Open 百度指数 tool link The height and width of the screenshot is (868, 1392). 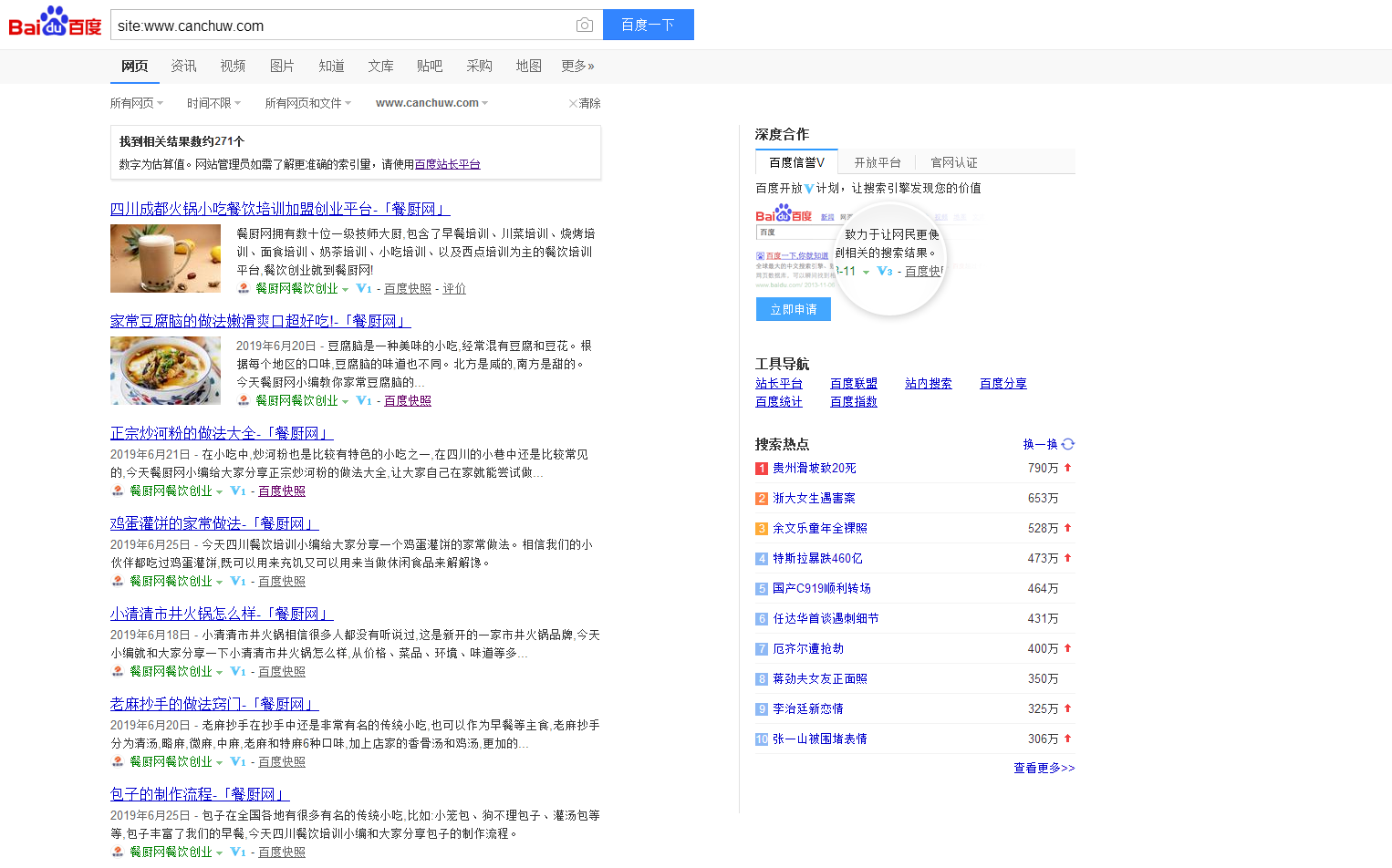point(854,401)
